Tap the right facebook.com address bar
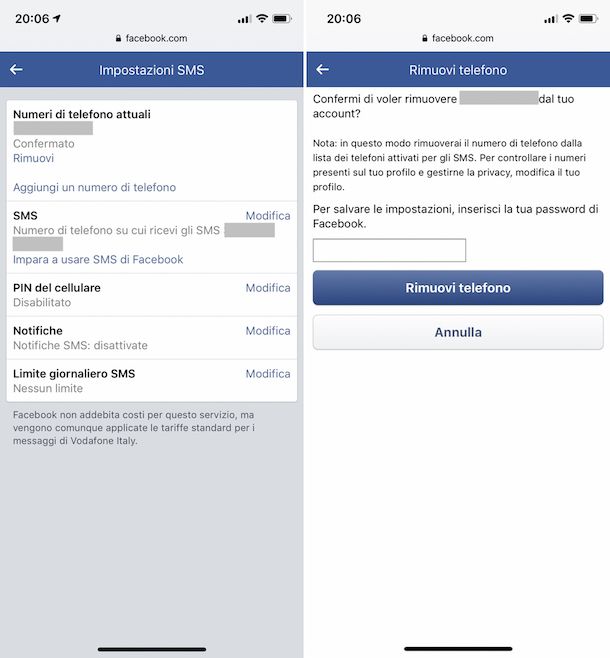 point(458,38)
